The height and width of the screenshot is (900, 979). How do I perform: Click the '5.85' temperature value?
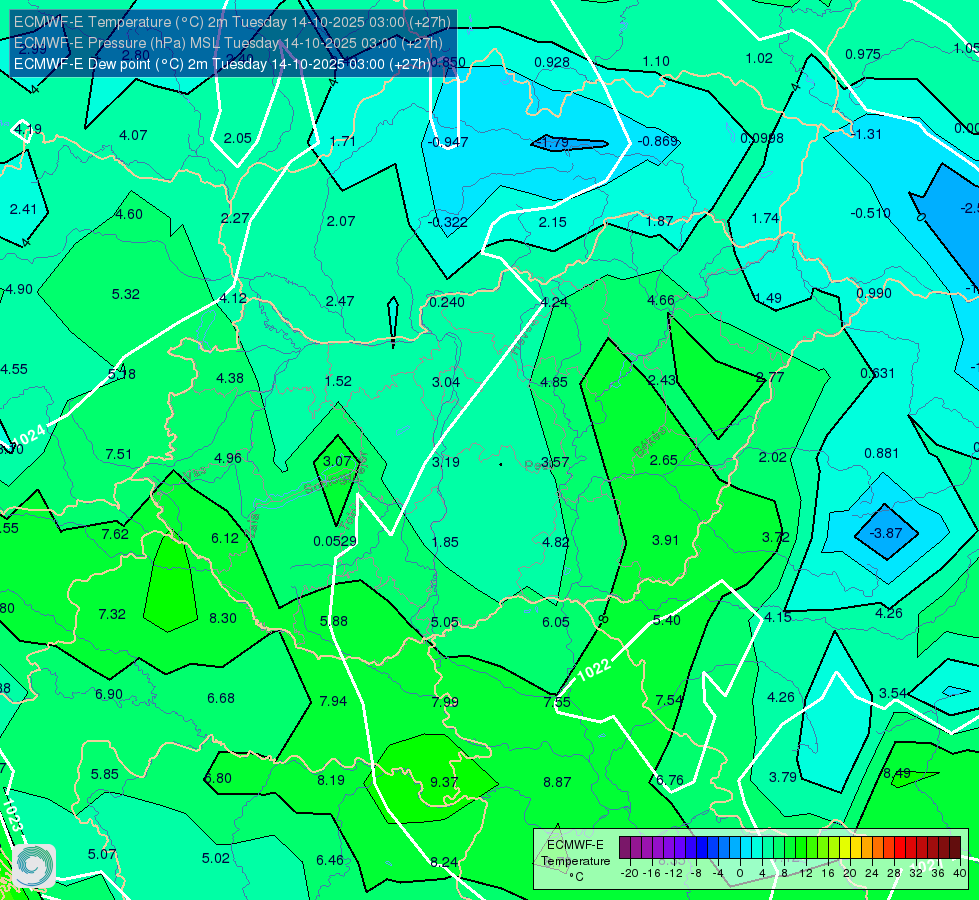point(105,774)
